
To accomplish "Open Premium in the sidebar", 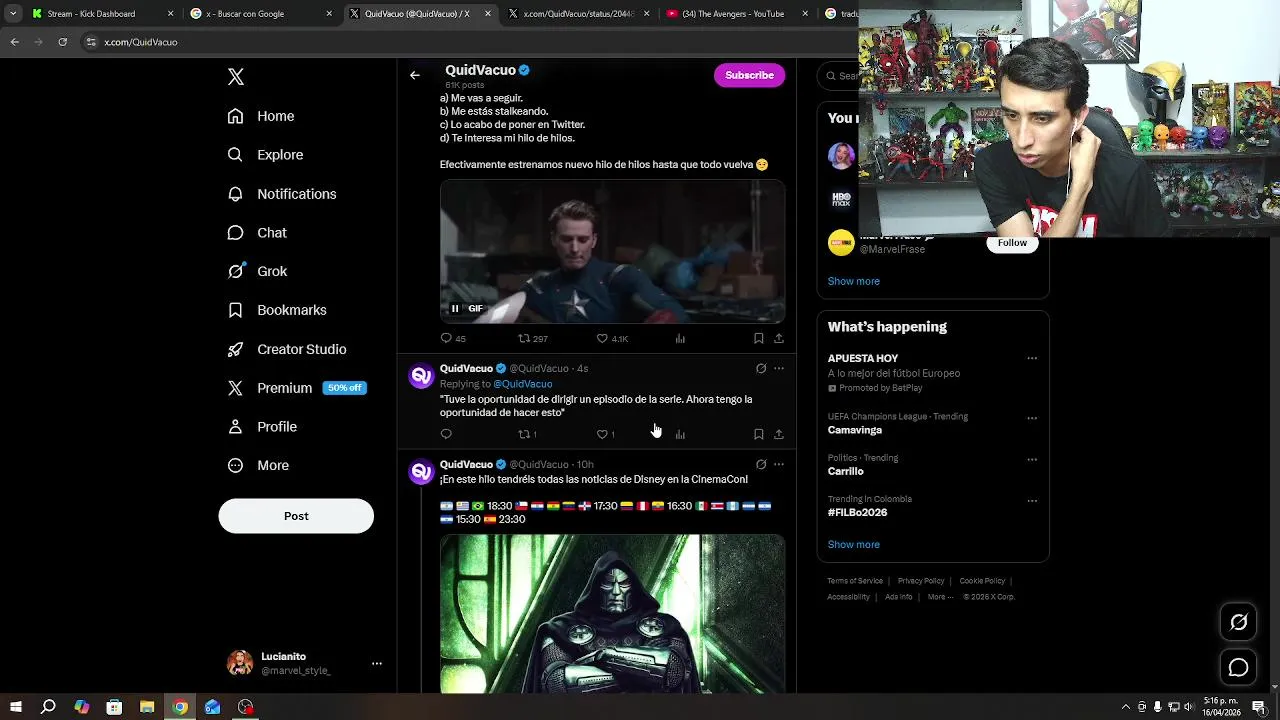I will [296, 388].
